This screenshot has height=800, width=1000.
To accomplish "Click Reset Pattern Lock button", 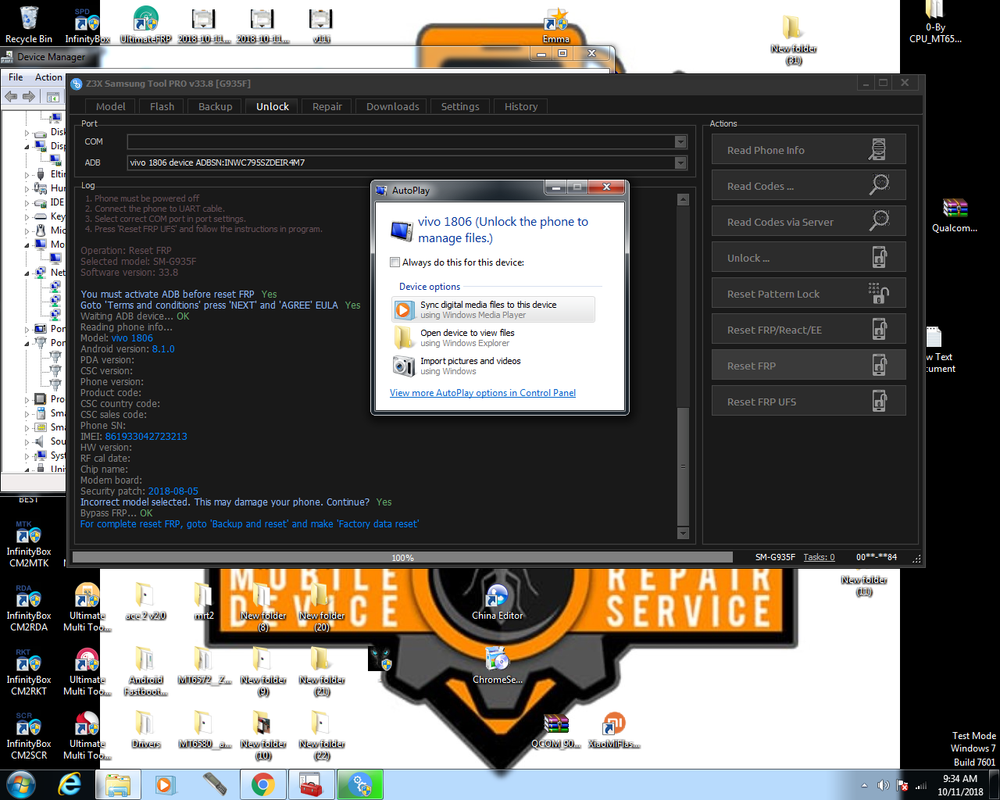I will (809, 294).
